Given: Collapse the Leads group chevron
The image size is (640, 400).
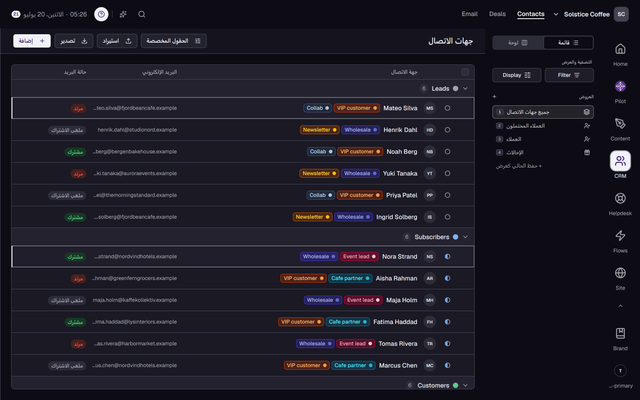Looking at the screenshot, I should tap(465, 89).
